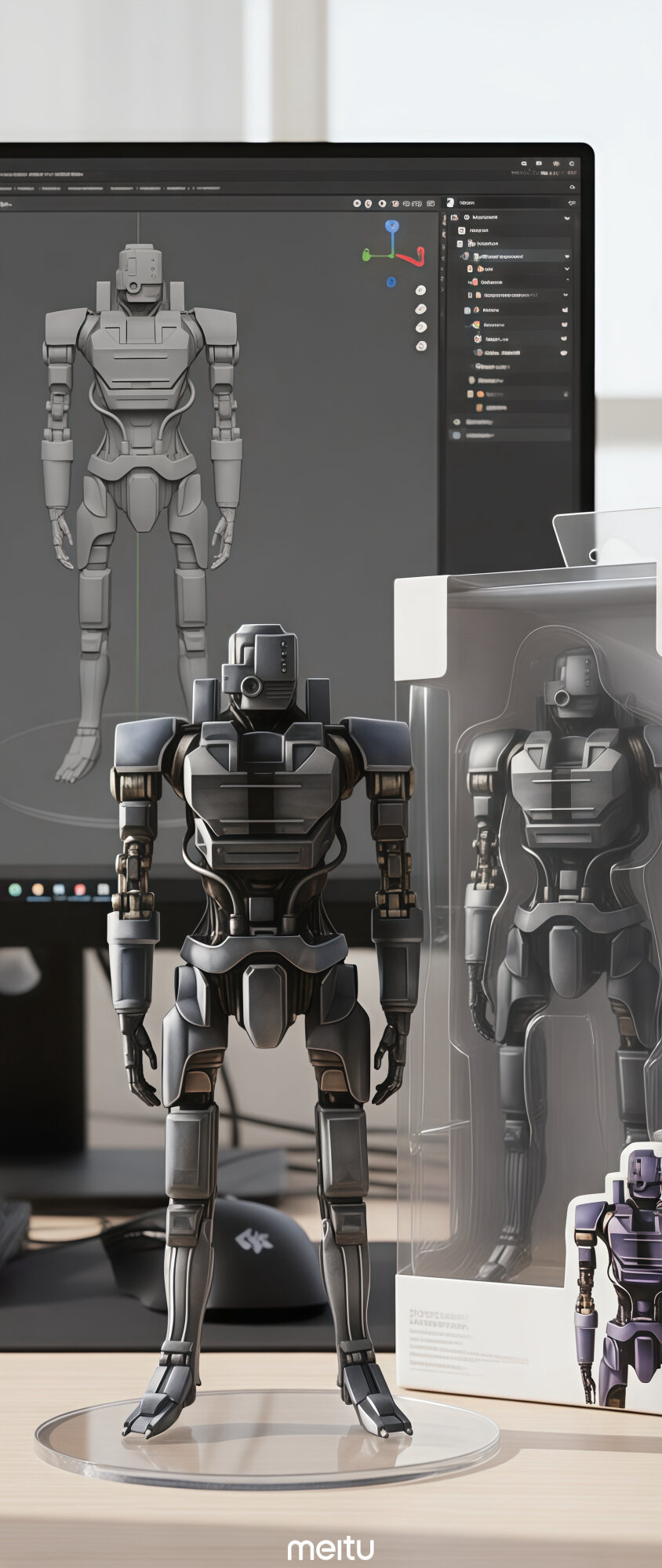Click the filter button right of outliner search
Viewport: 662px width, 1568px height.
pyautogui.click(x=572, y=203)
